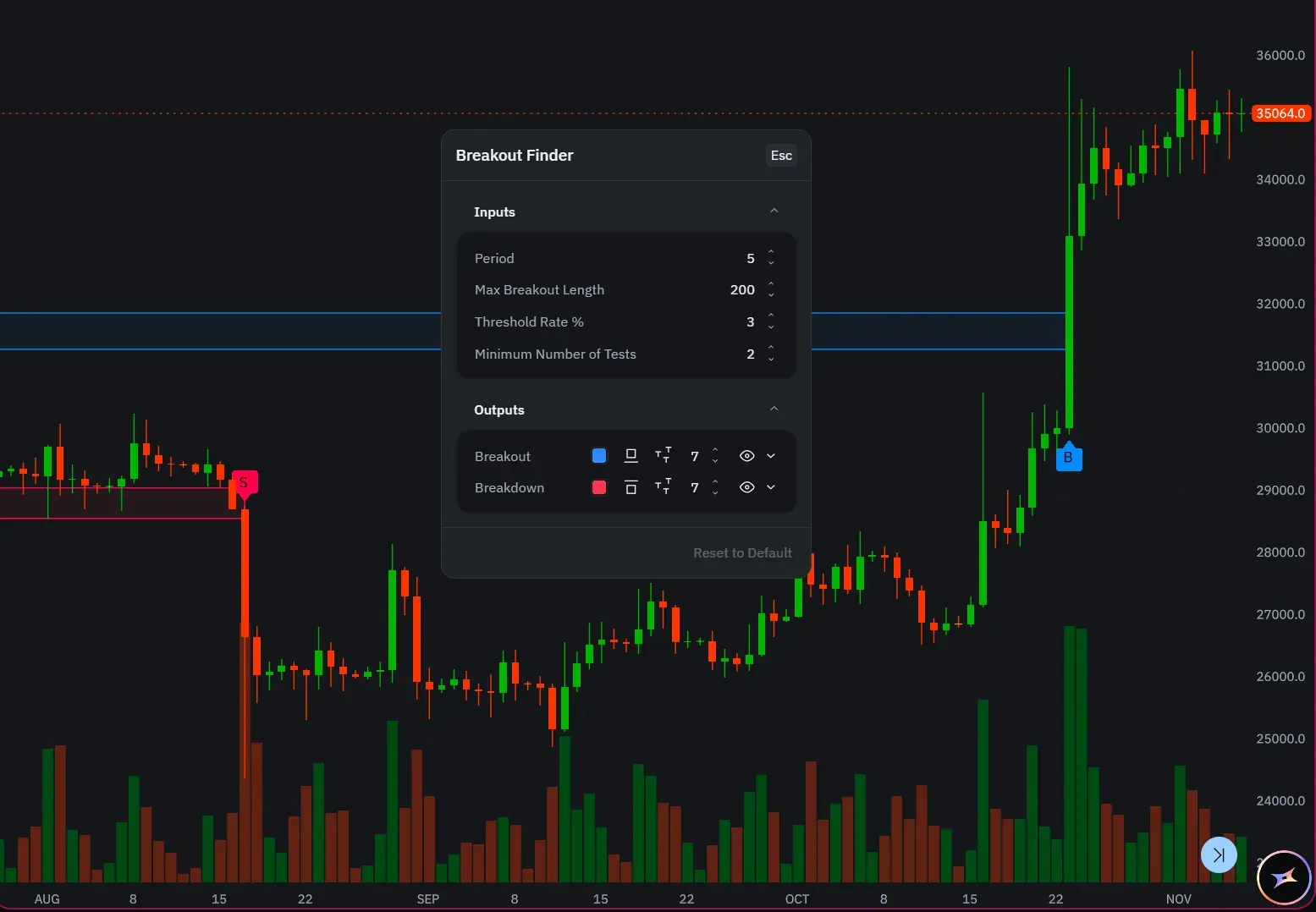
Task: Click the Breakout size value 7
Action: (x=695, y=457)
